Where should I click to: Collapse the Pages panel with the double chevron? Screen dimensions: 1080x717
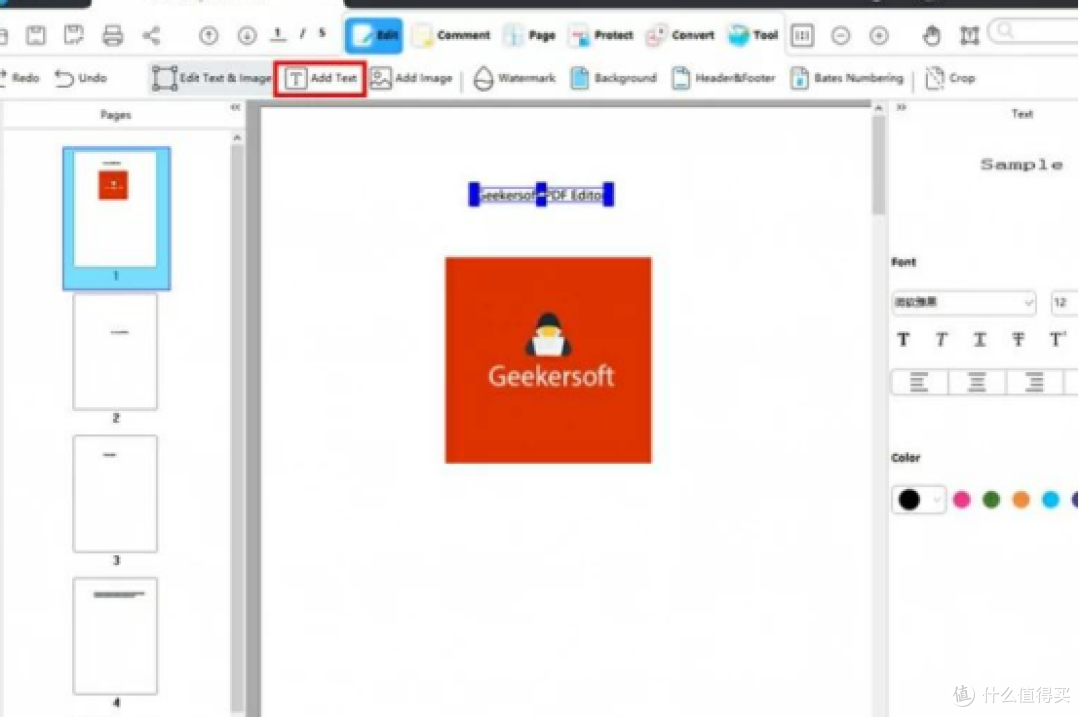236,107
